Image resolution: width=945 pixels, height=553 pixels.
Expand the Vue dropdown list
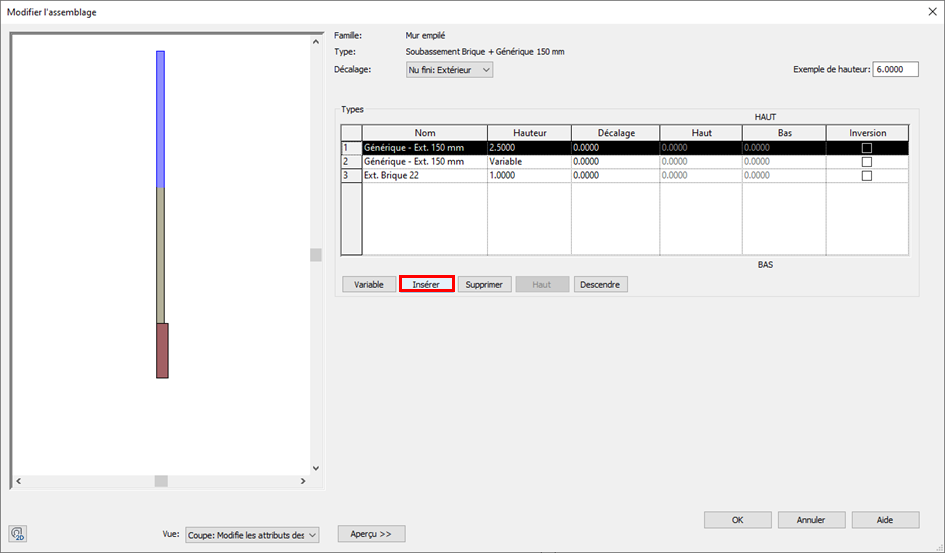pyautogui.click(x=252, y=535)
